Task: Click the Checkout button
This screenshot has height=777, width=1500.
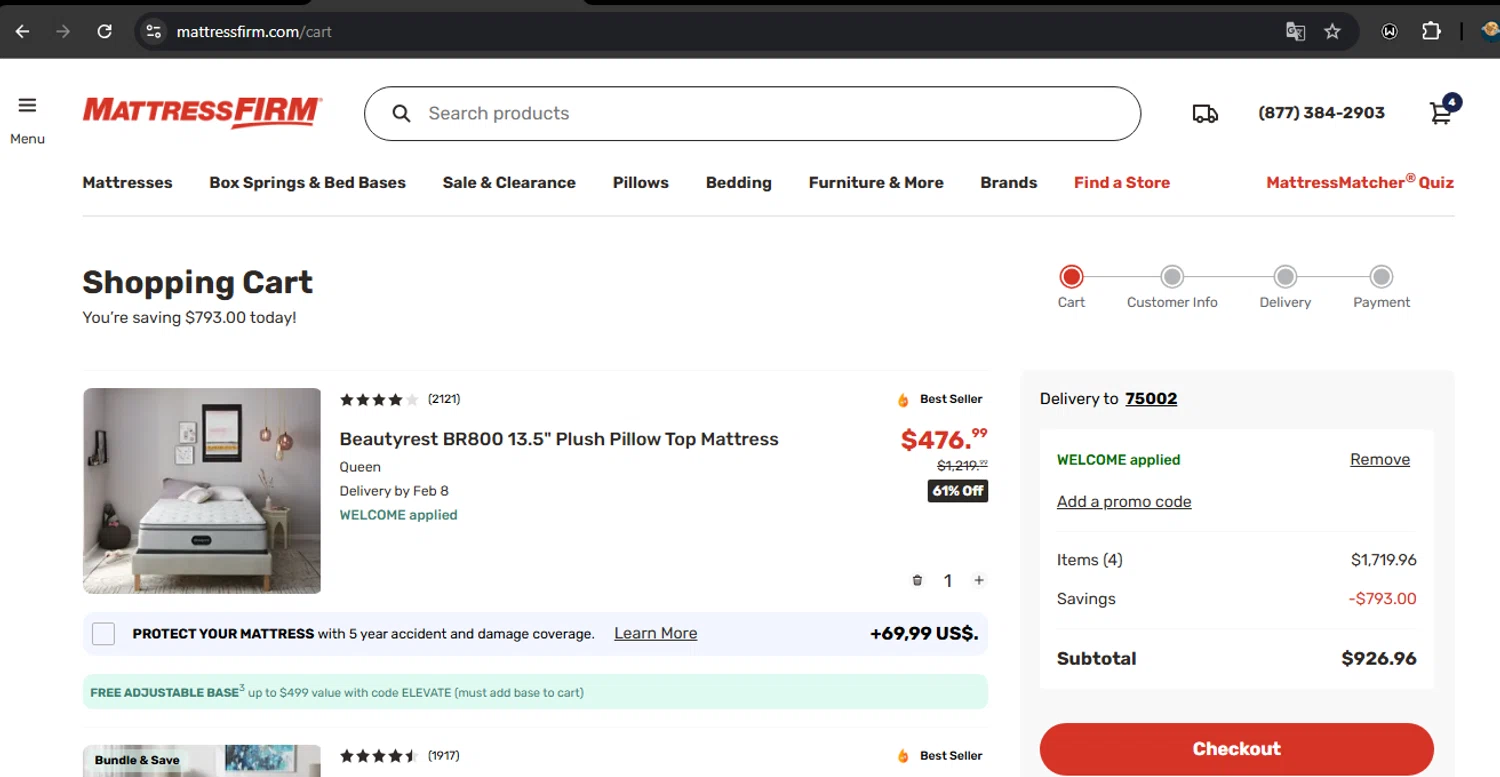Action: 1237,749
